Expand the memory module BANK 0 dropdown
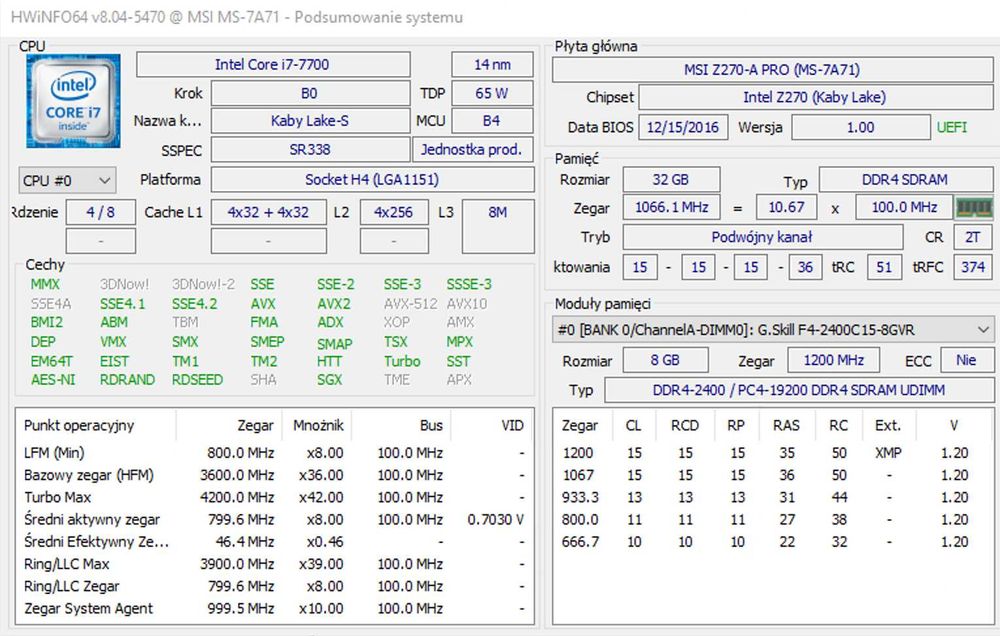 click(x=772, y=330)
